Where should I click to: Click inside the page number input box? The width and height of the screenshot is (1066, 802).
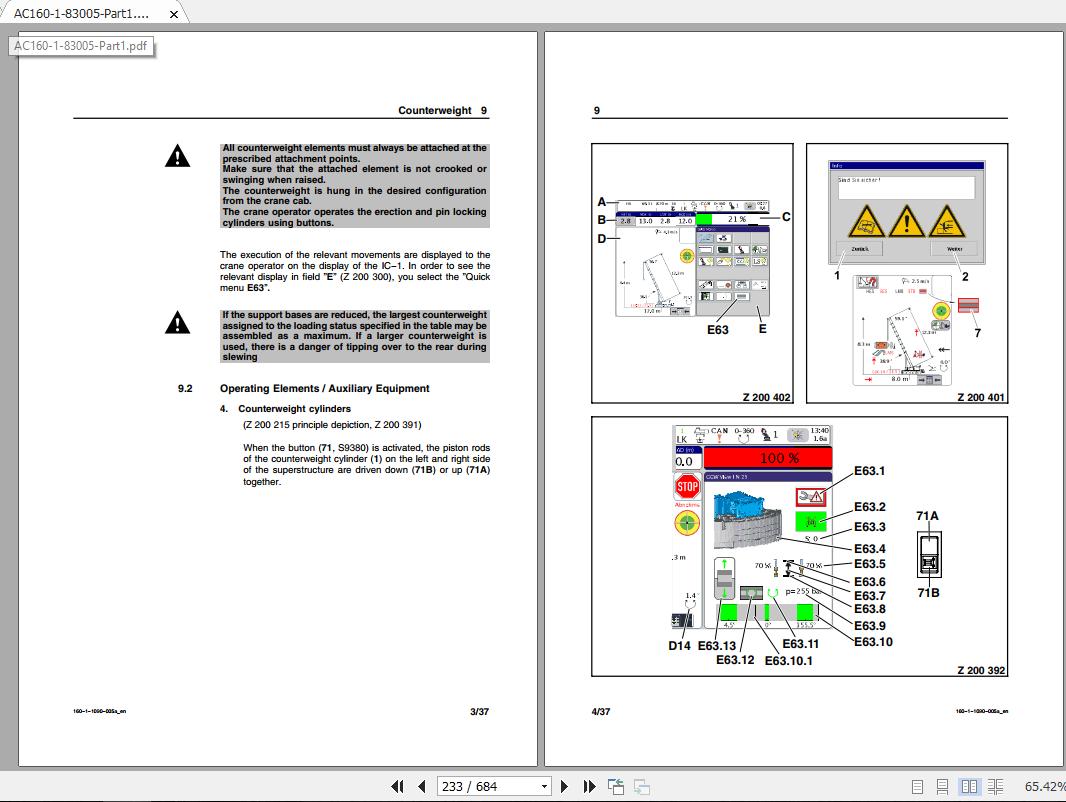click(480, 786)
